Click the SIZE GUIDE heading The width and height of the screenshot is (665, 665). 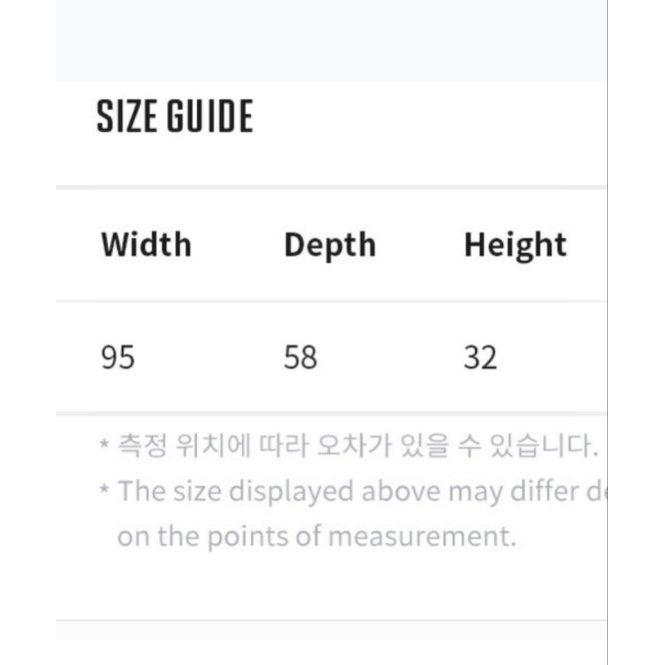tap(175, 117)
